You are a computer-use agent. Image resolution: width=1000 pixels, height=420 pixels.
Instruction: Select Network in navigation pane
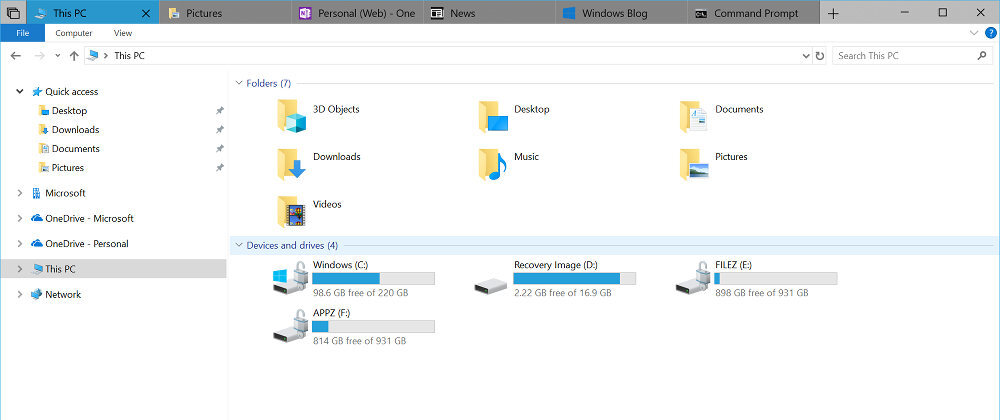click(x=63, y=295)
